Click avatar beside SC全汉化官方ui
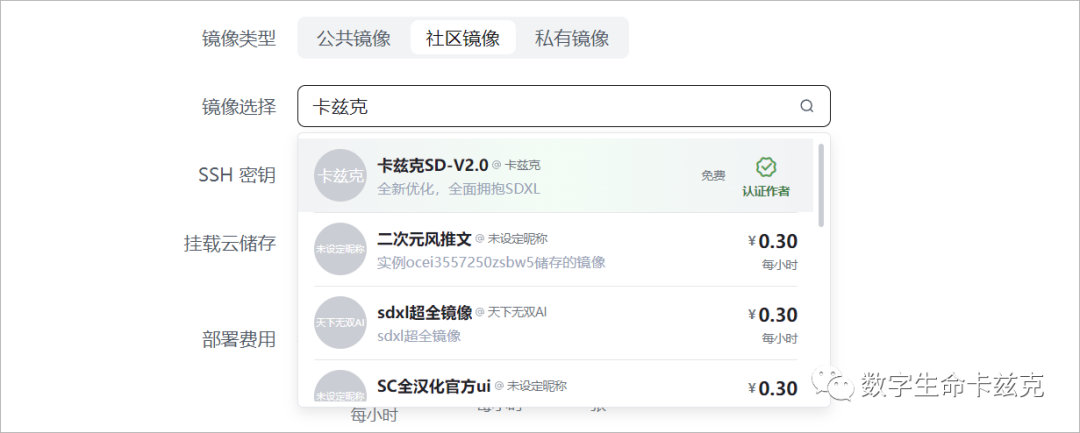The image size is (1080, 433). (340, 388)
